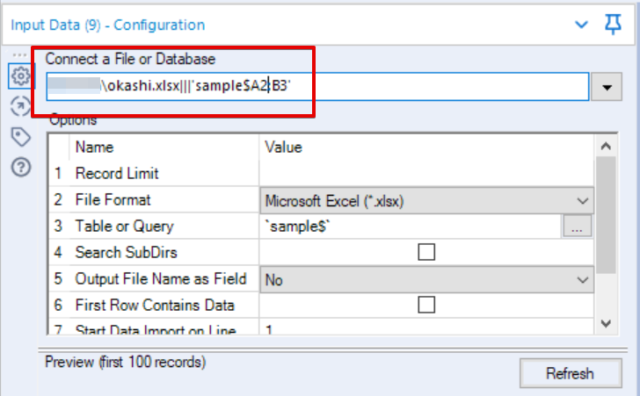Select the Record Limit value cell
This screenshot has height=396, width=640.
(x=427, y=173)
